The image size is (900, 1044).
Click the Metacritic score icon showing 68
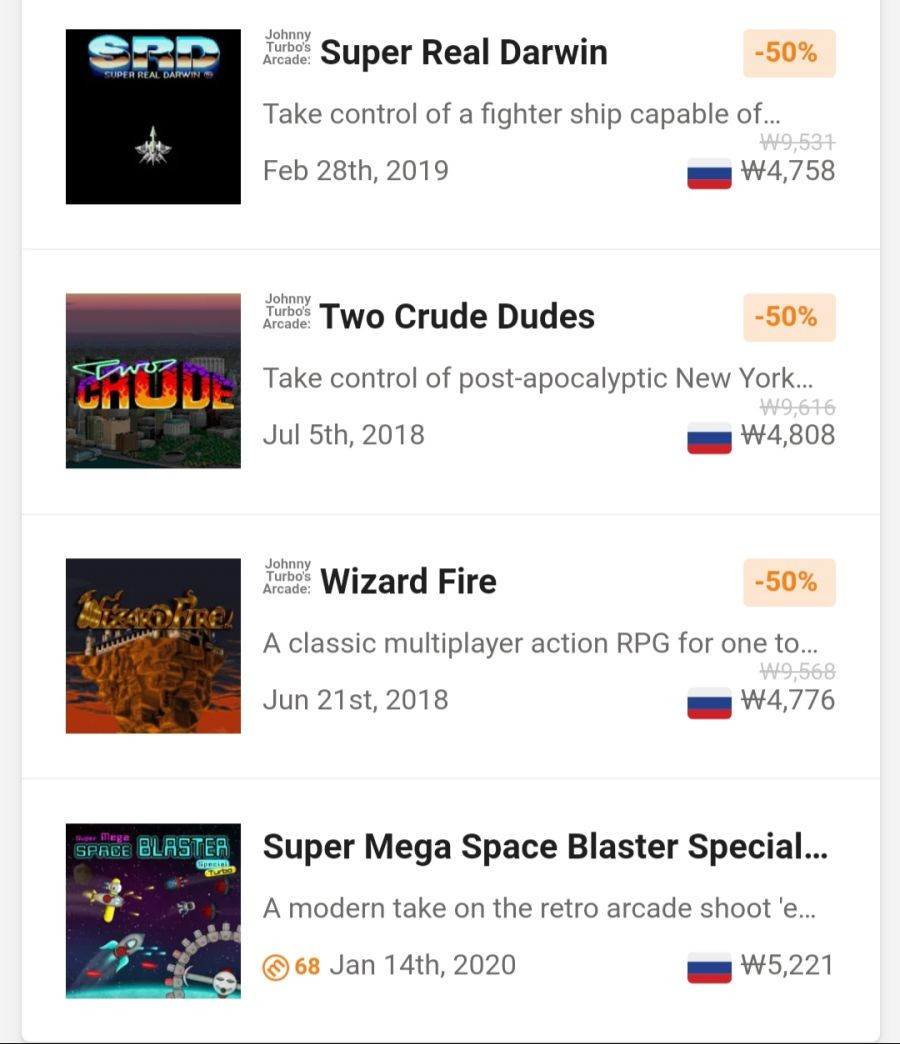coord(276,967)
